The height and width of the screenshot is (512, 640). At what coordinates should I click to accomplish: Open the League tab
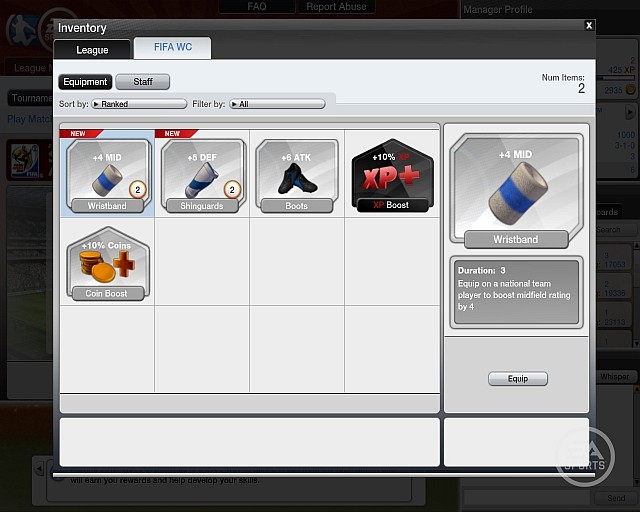[92, 49]
